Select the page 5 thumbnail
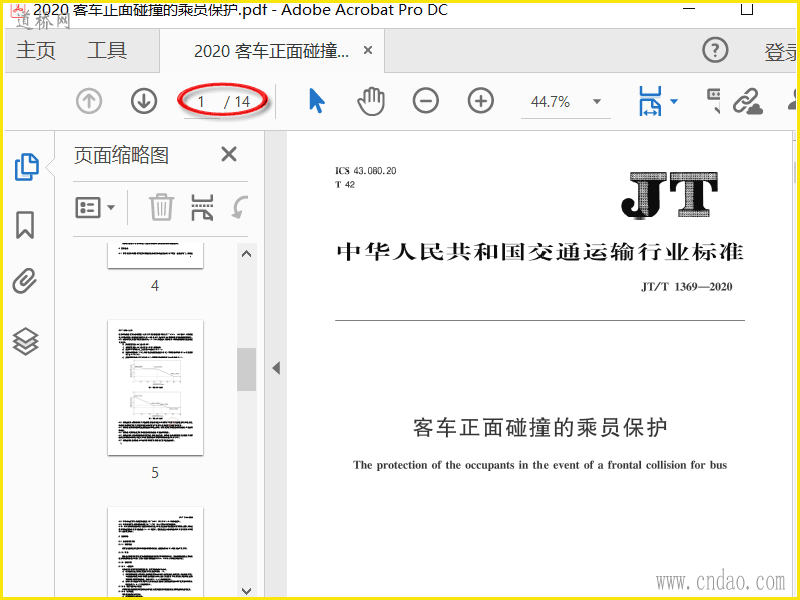The image size is (800, 600). coord(156,388)
